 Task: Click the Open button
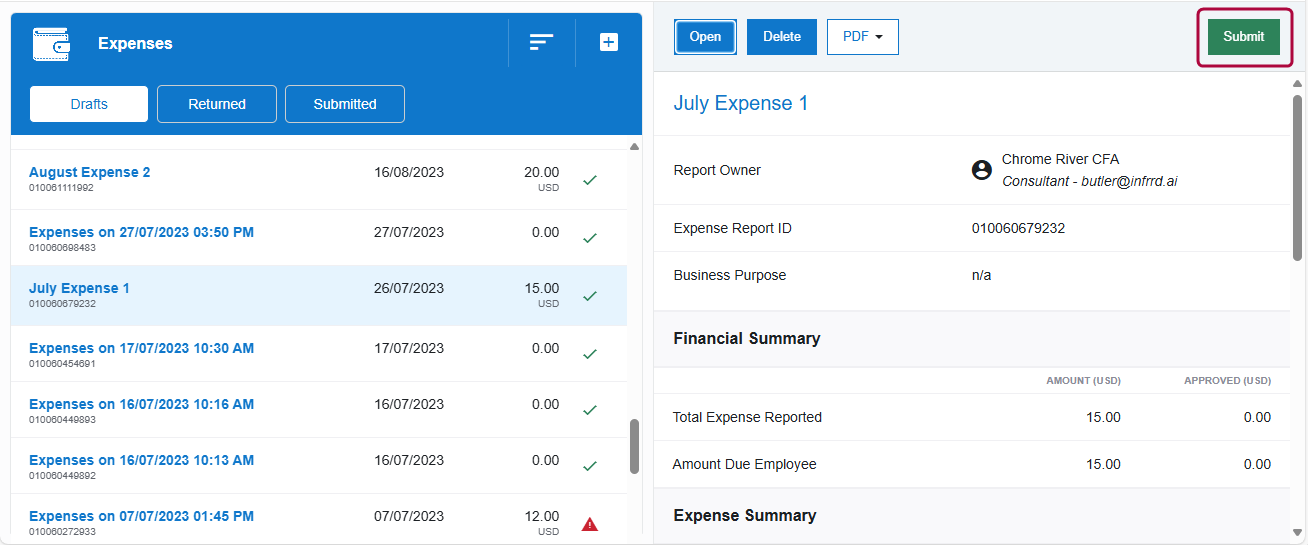(705, 37)
